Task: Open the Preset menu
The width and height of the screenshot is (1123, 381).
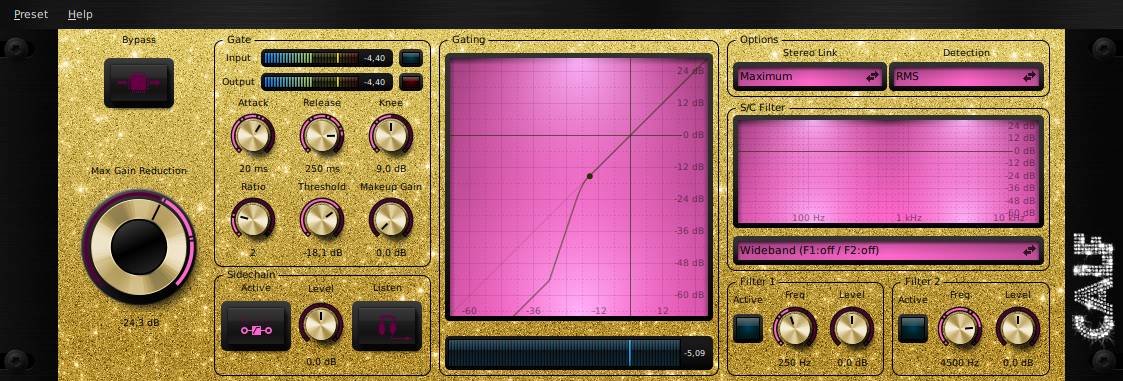Action: pyautogui.click(x=31, y=14)
